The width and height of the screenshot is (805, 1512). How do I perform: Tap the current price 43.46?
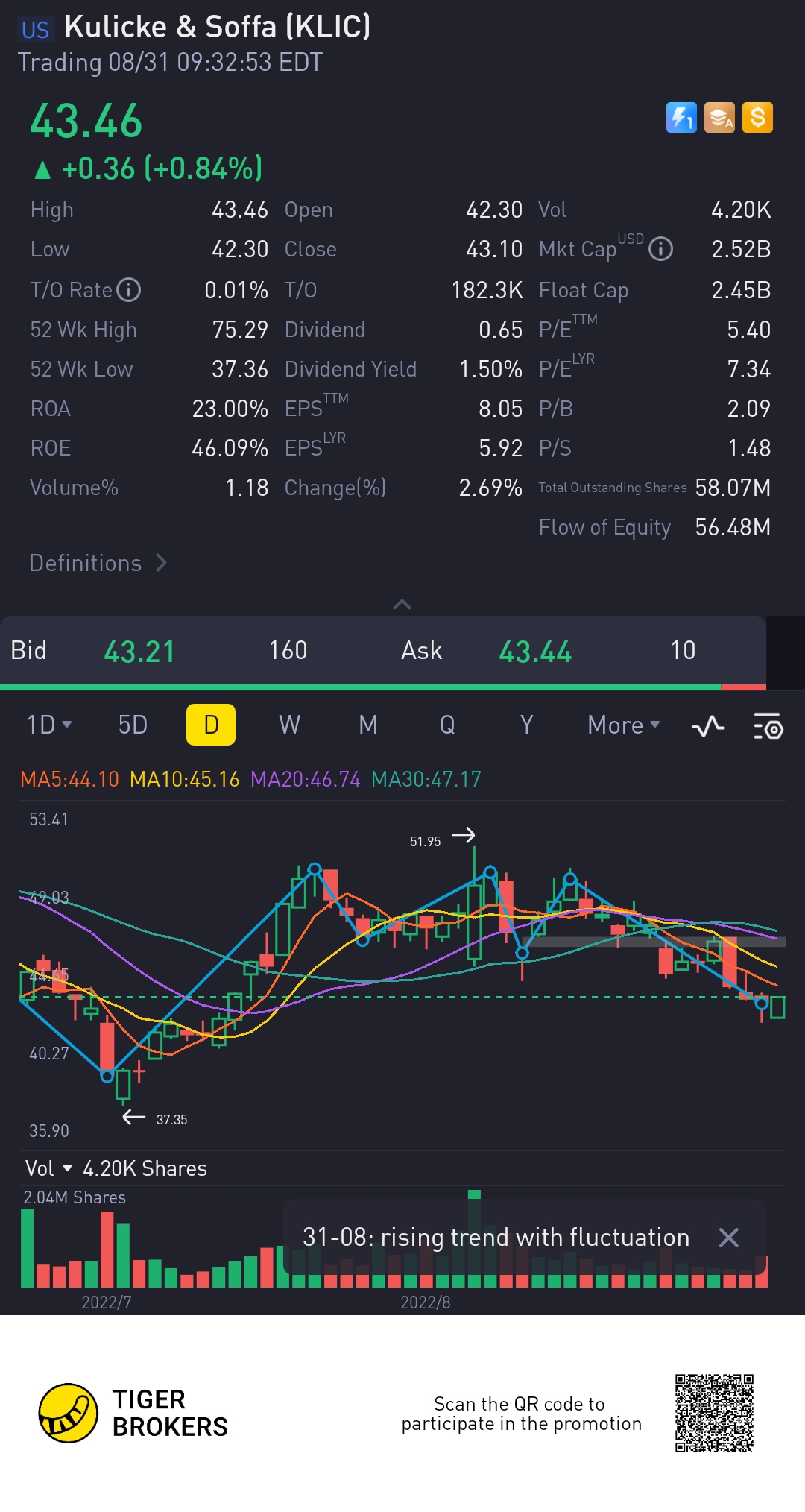pyautogui.click(x=86, y=122)
